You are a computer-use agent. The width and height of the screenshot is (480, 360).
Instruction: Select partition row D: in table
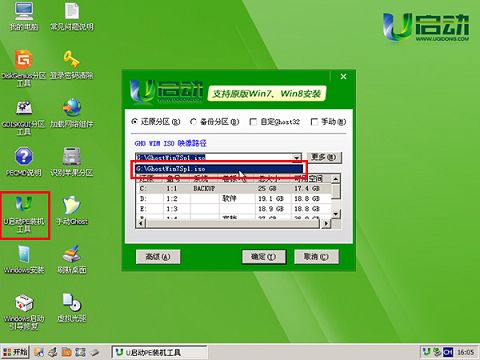click(233, 199)
